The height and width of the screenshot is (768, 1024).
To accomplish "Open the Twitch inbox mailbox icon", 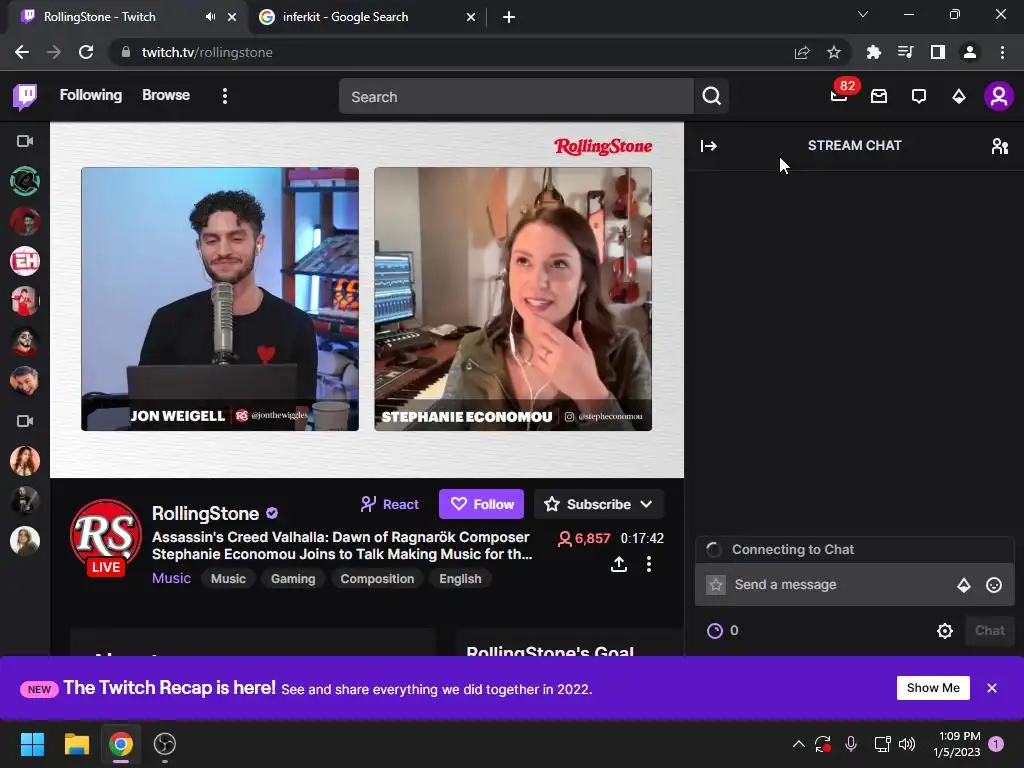I will pos(879,97).
